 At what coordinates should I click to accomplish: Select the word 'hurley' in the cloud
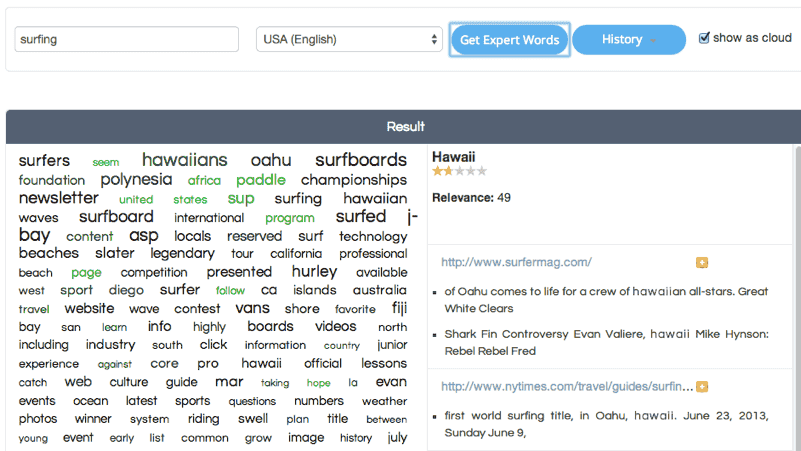(314, 272)
